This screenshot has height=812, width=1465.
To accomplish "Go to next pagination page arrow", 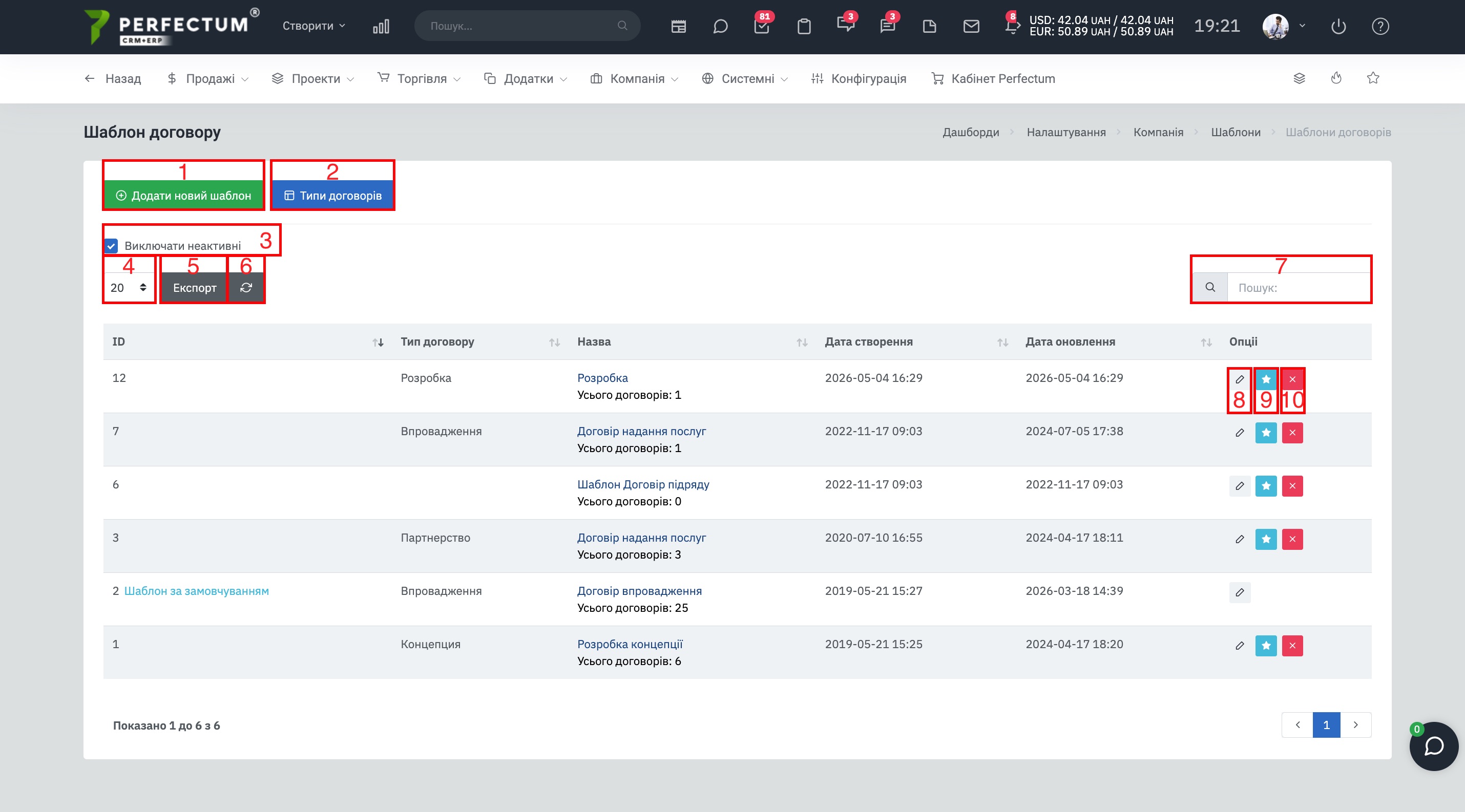I will 1356,724.
